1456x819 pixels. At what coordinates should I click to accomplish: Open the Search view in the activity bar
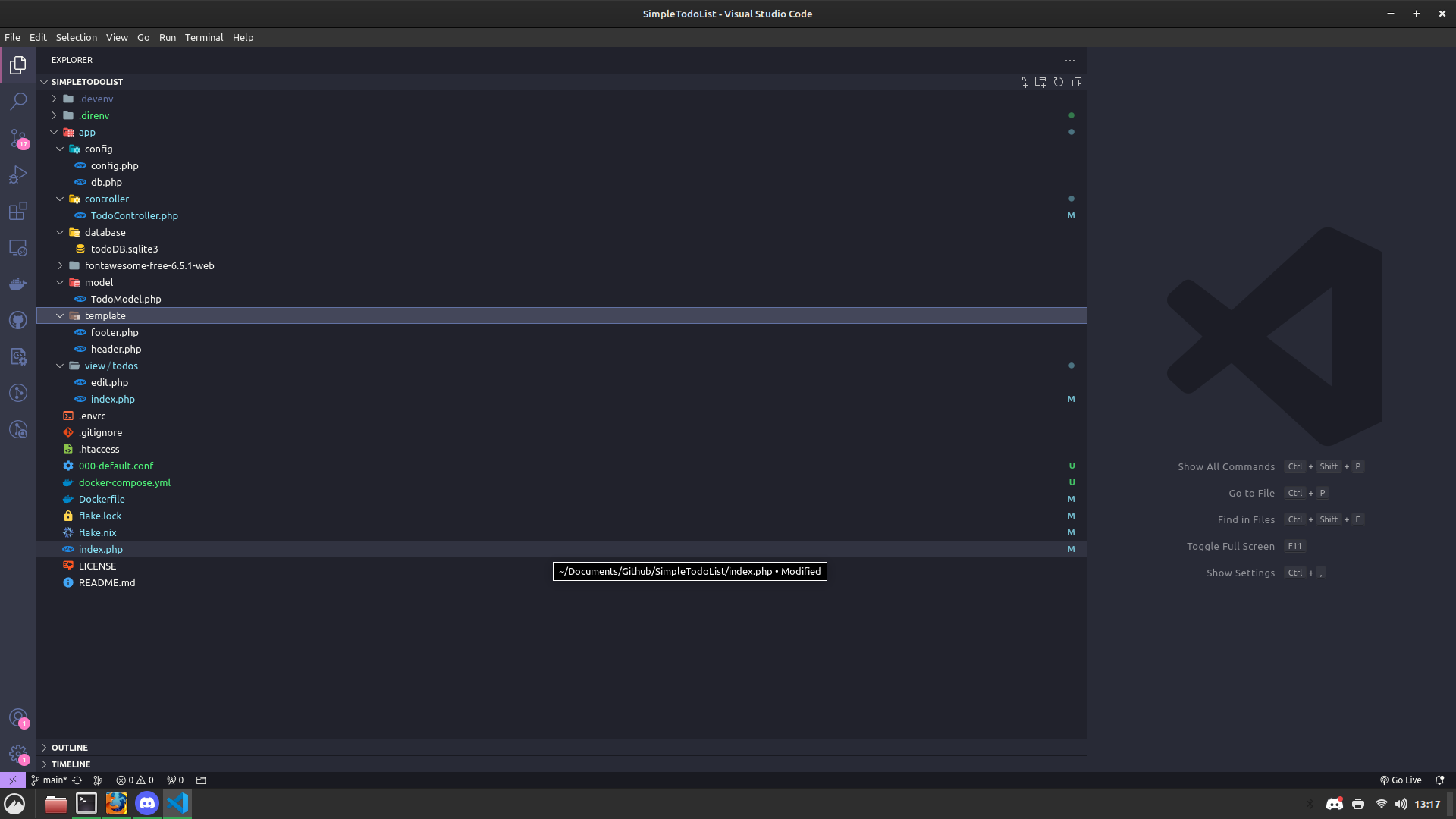click(x=18, y=102)
